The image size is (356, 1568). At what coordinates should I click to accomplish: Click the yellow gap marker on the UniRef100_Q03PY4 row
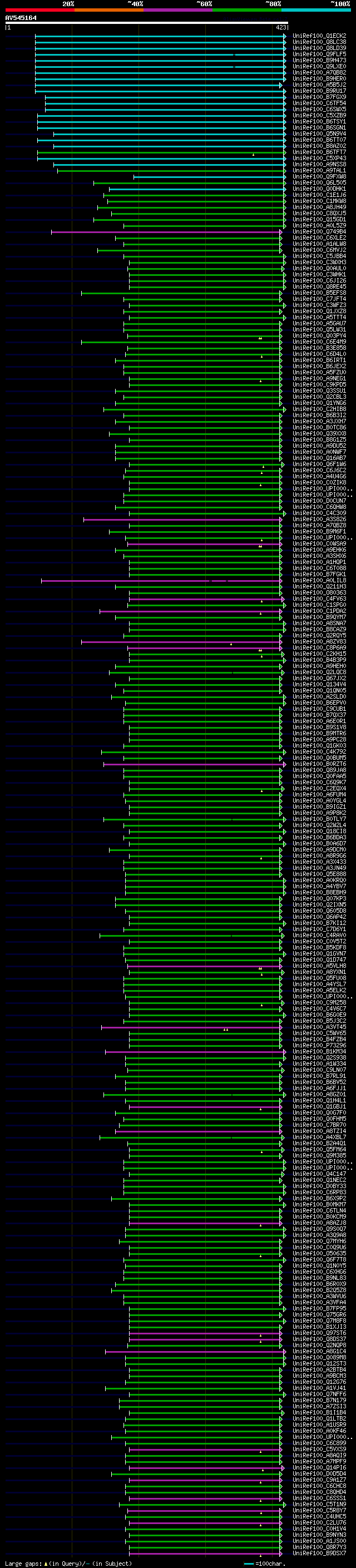tap(260, 338)
